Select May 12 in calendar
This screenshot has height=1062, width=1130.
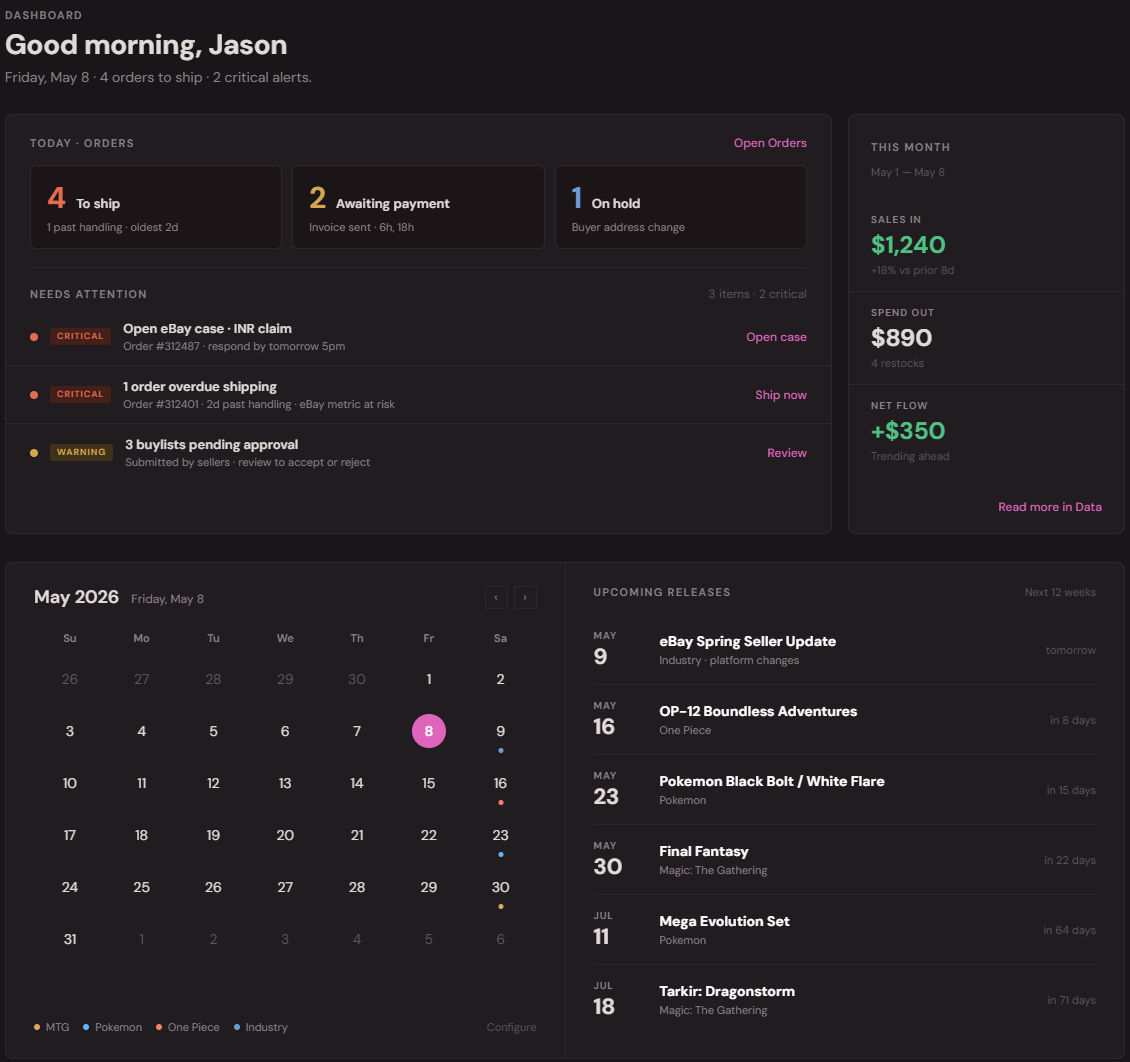(x=213, y=783)
